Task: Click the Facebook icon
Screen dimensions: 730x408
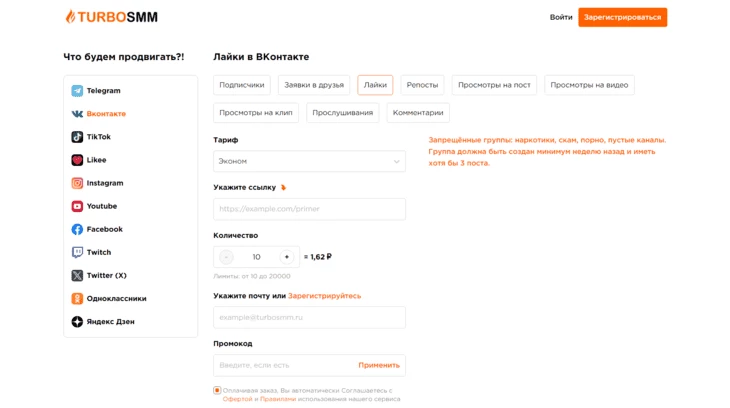Action: pos(77,229)
